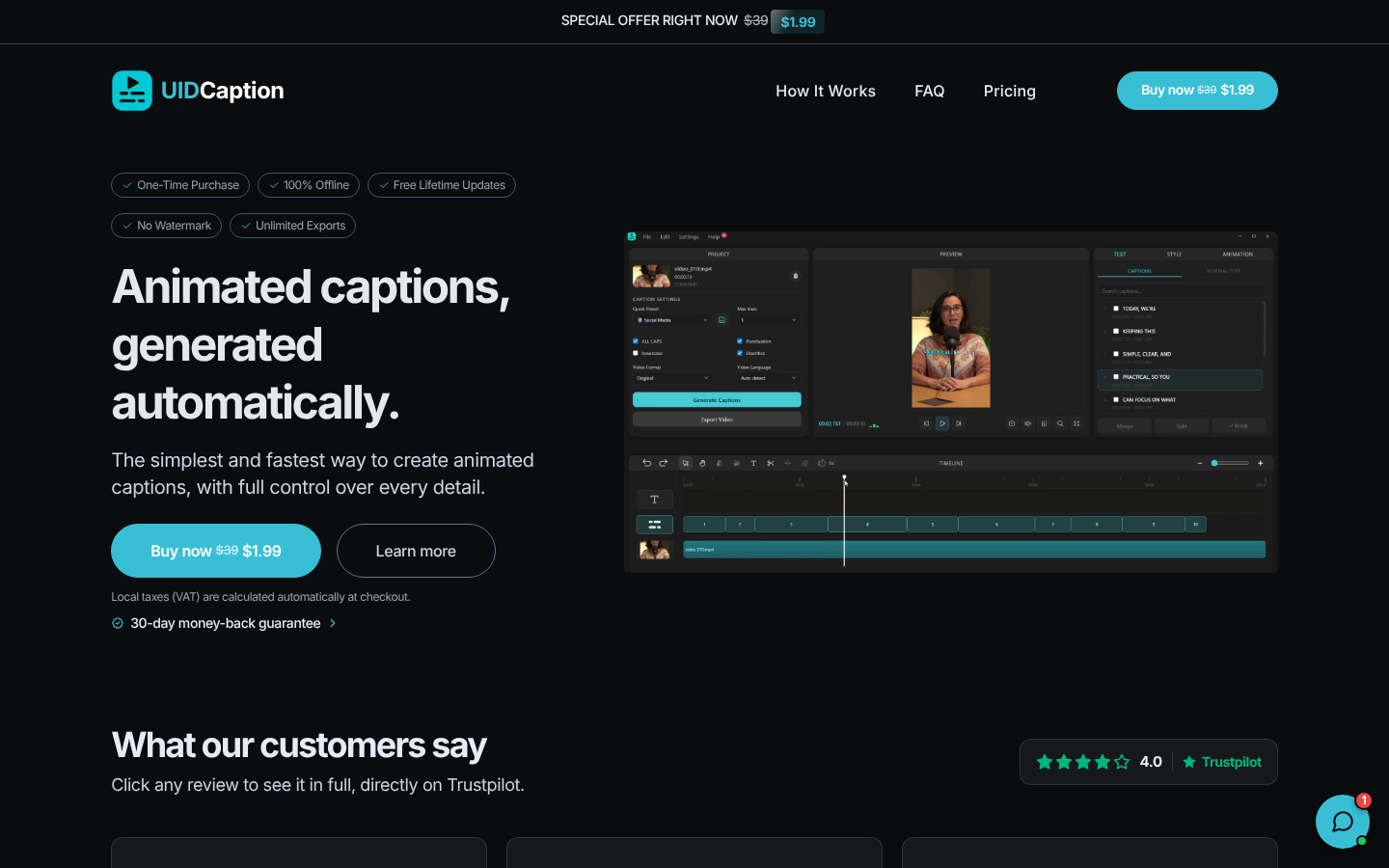Expand the 30-day money-back guarantee chevron
This screenshot has width=1389, height=868.
[333, 623]
